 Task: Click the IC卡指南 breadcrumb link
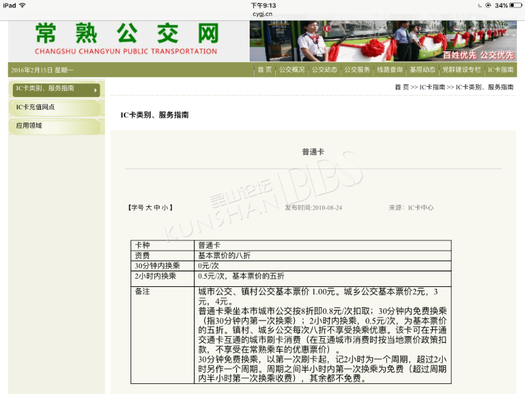click(x=432, y=87)
